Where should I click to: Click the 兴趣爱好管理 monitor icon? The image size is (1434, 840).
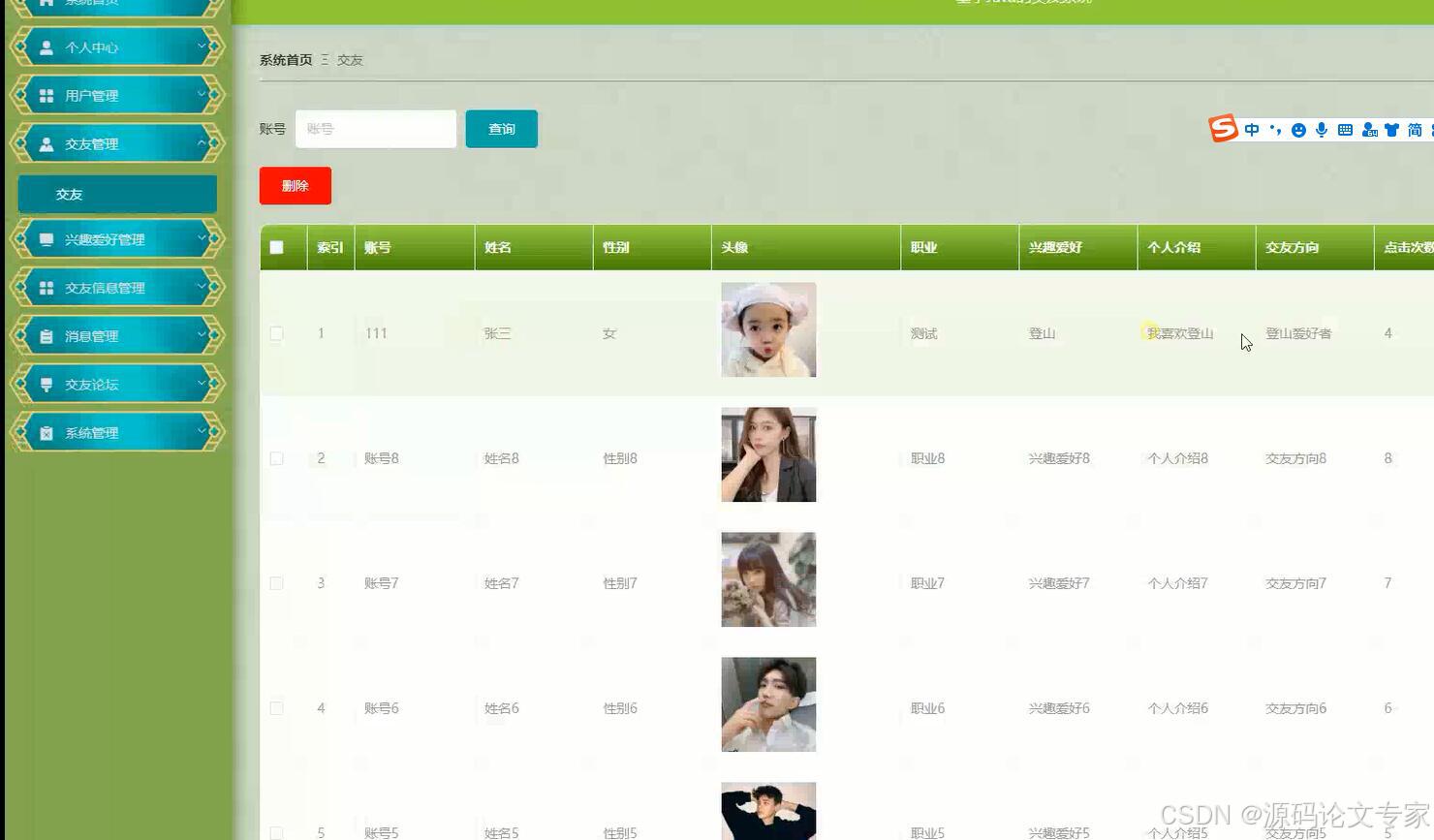[x=47, y=239]
